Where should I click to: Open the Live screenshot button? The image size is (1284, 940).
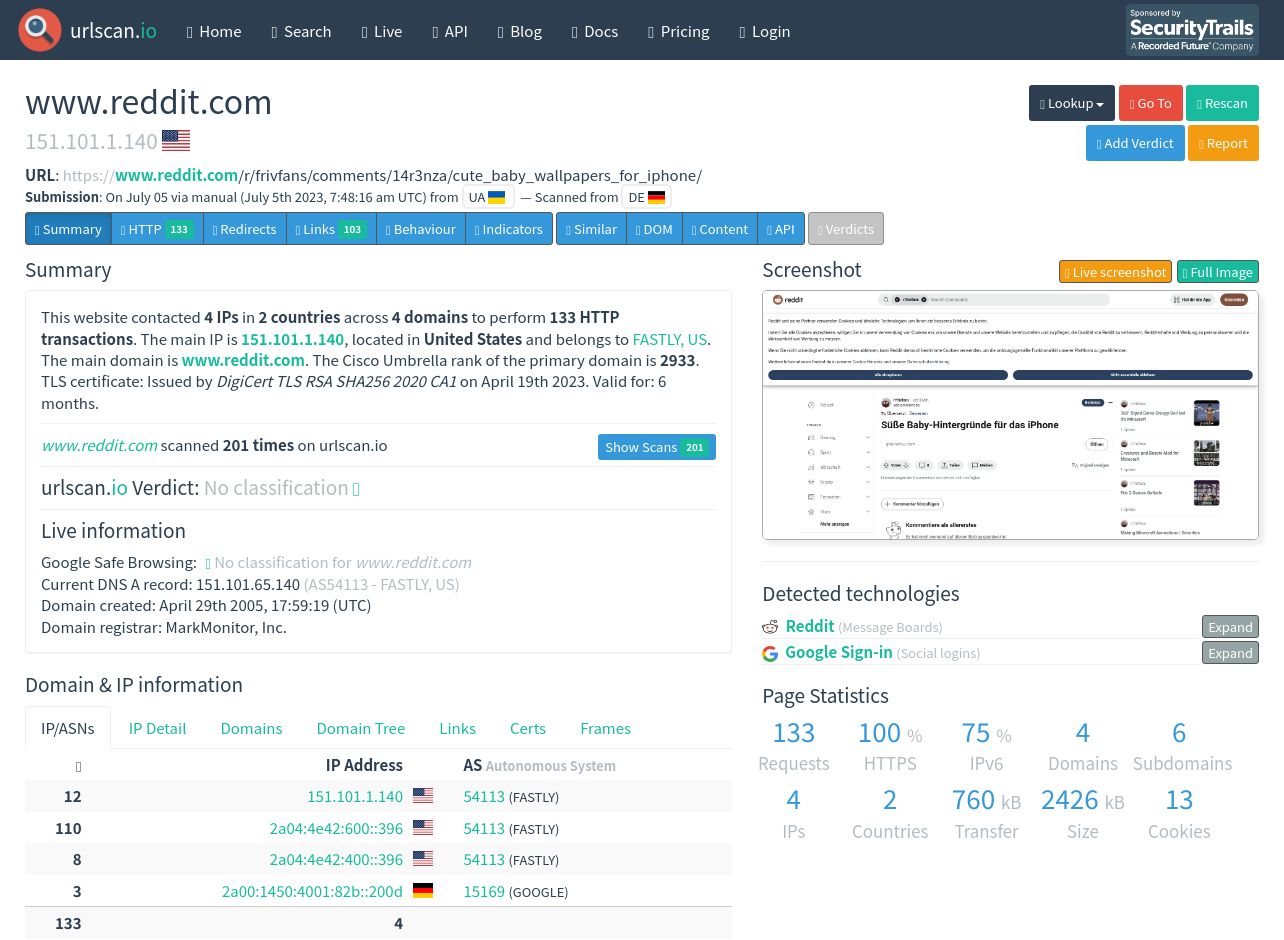pyautogui.click(x=1115, y=272)
